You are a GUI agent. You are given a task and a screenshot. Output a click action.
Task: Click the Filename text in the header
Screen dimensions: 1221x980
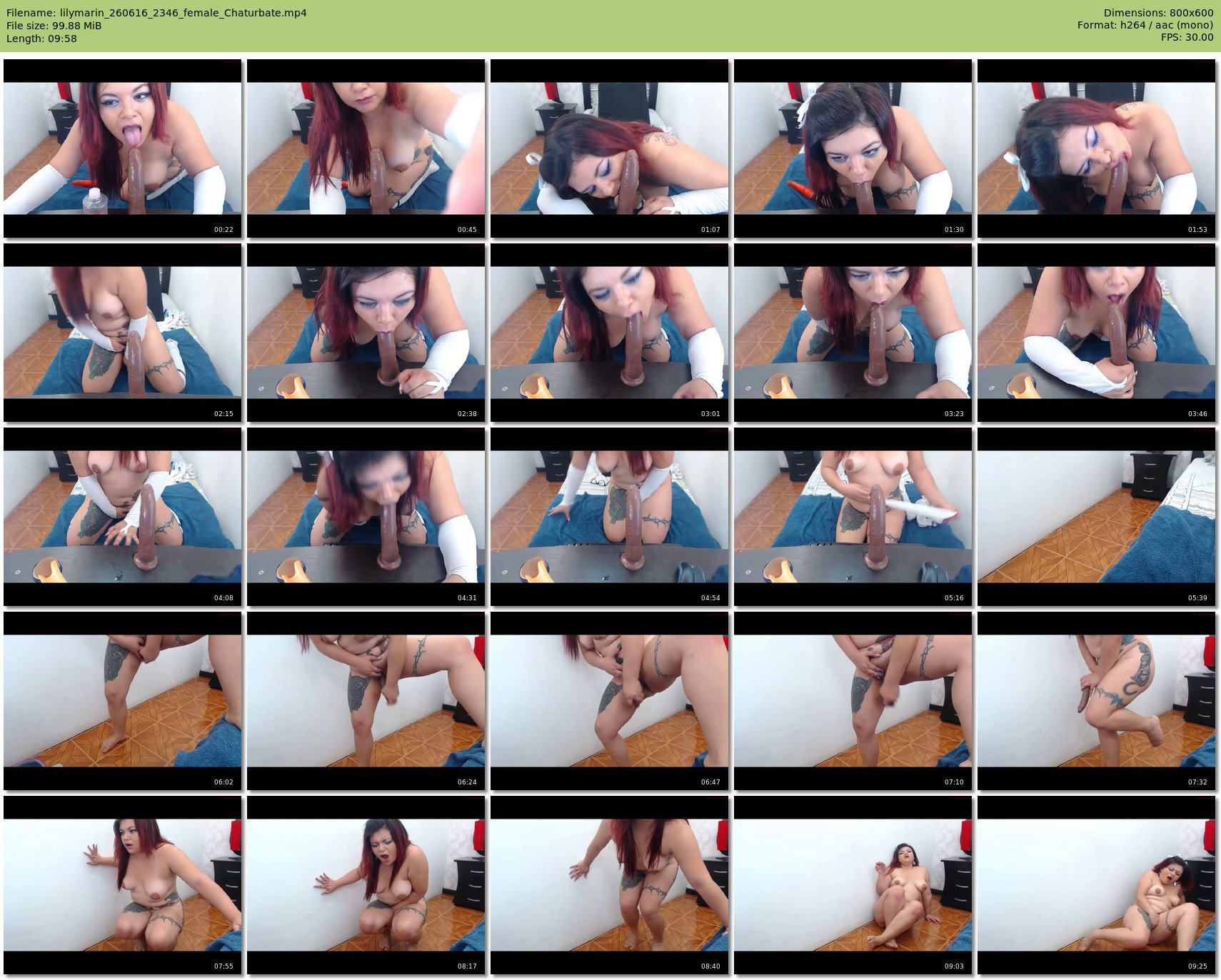pos(156,13)
